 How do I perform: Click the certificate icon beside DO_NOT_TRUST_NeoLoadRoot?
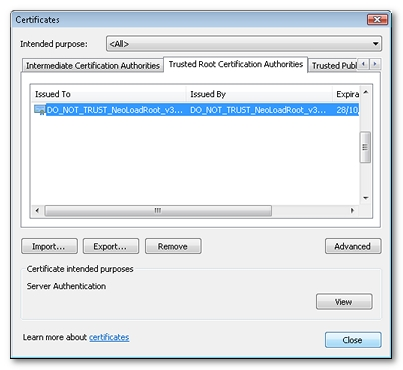pos(40,110)
